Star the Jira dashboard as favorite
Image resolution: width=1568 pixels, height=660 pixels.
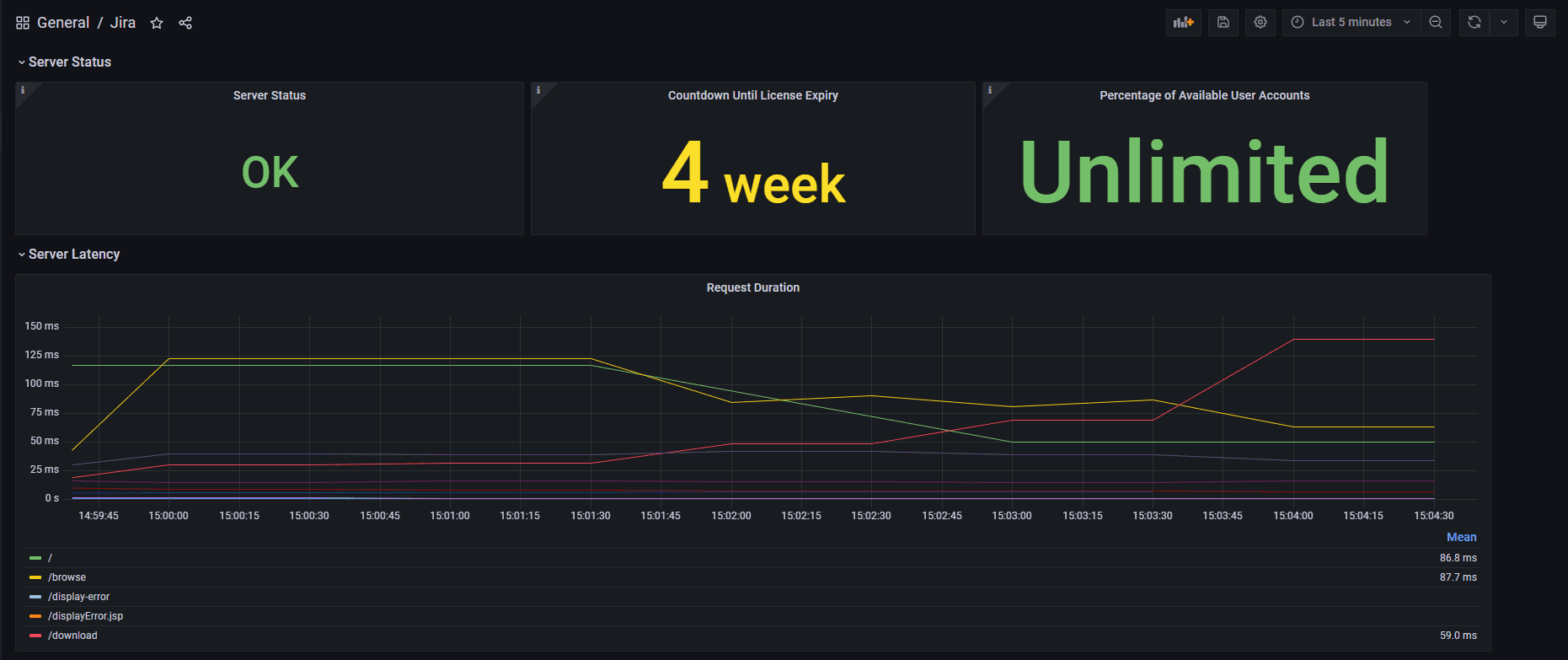157,23
